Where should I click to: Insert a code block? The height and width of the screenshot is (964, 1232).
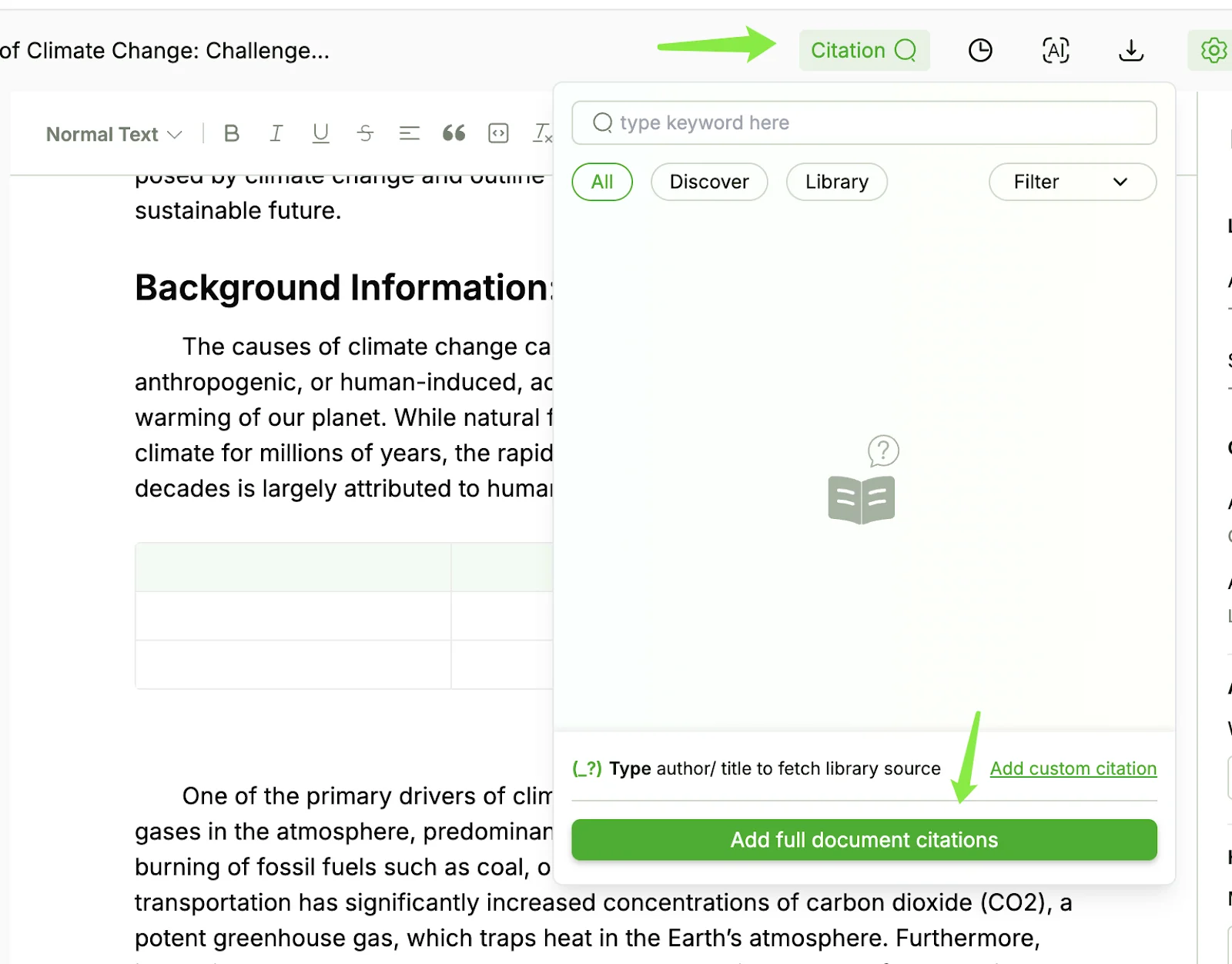pyautogui.click(x=499, y=134)
